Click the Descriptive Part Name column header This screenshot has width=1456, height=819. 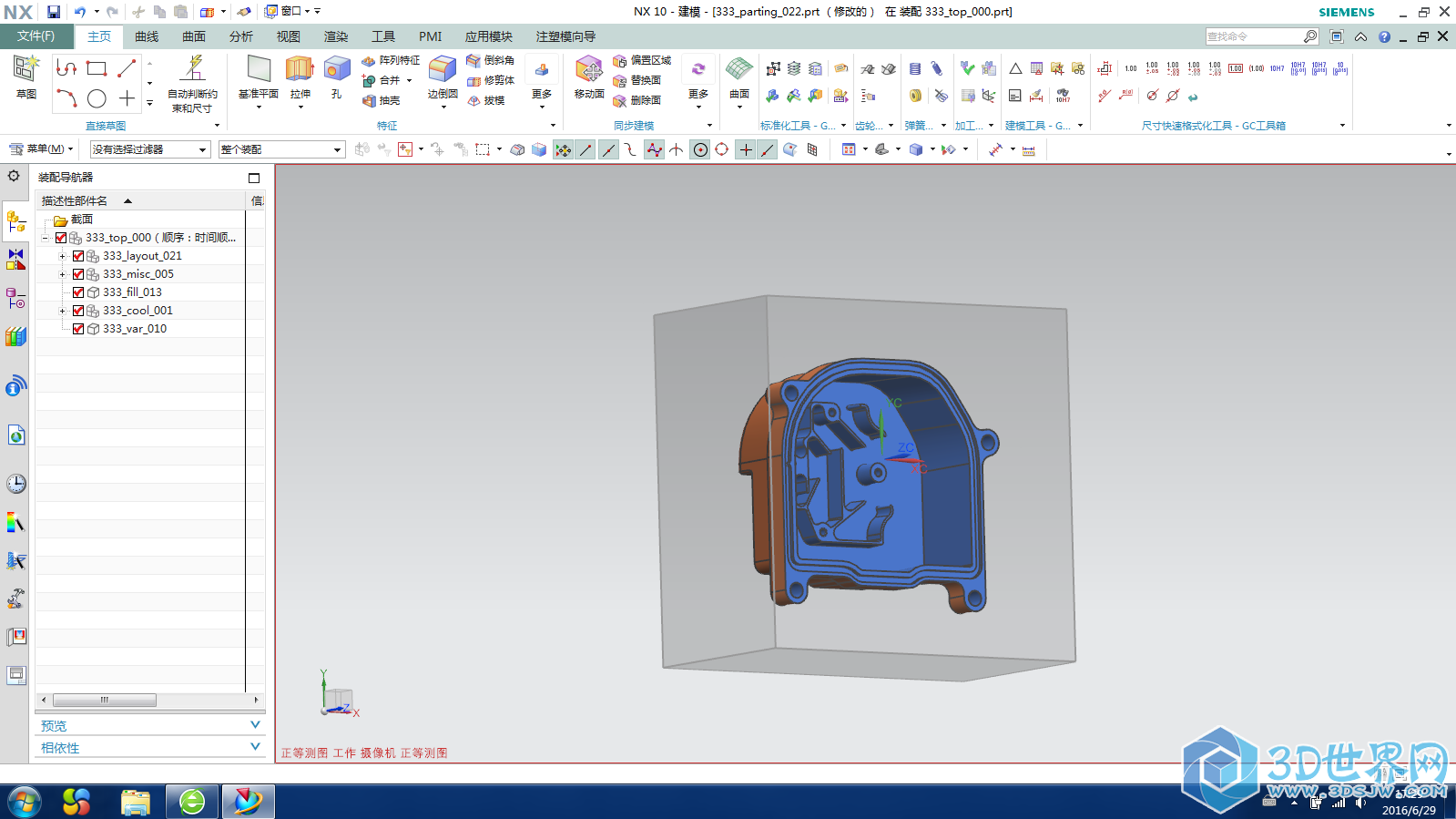(141, 200)
